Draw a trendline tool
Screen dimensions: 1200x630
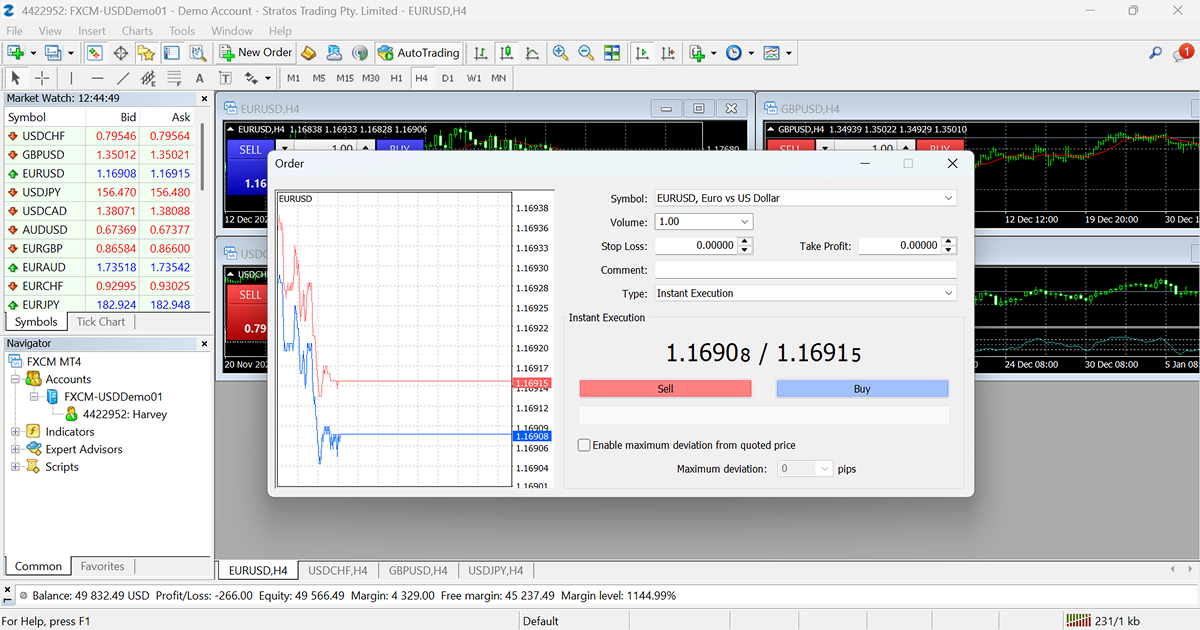(x=123, y=78)
